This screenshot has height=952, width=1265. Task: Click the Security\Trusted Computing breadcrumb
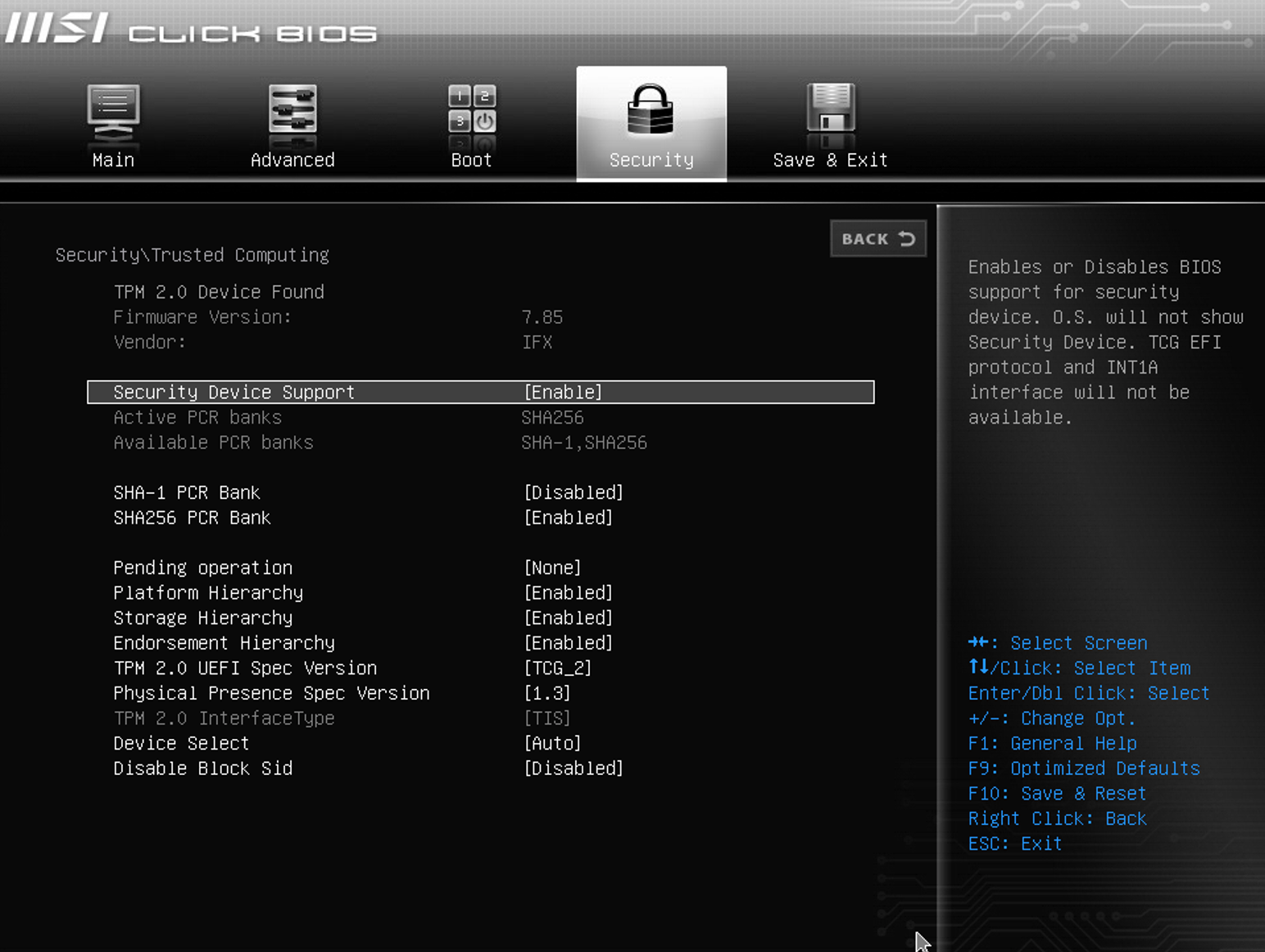coord(193,255)
